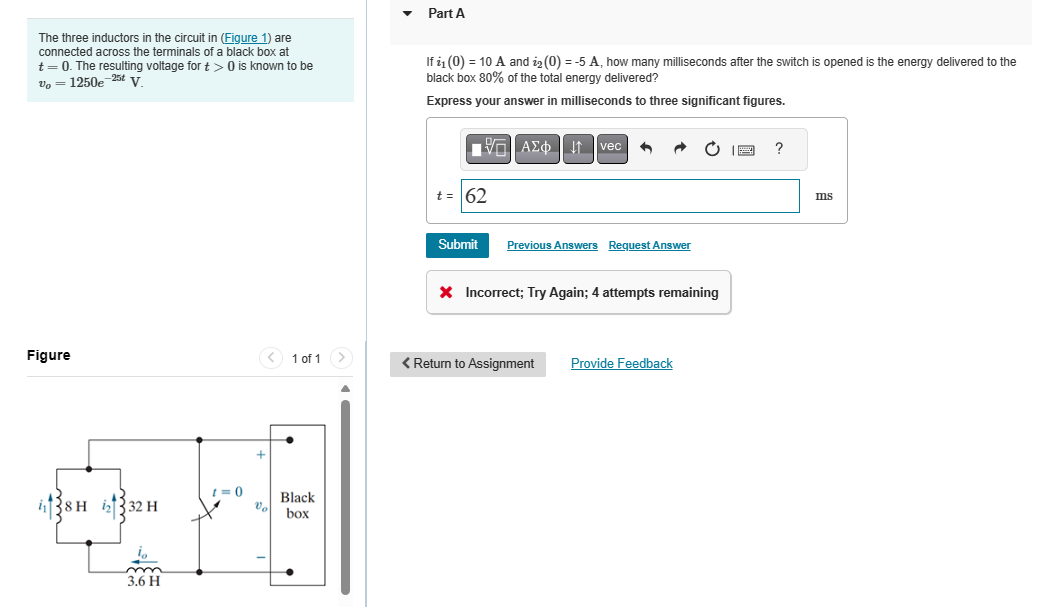Image resolution: width=1042 pixels, height=607 pixels.
Task: Insert a vector using the vec icon
Action: pyautogui.click(x=611, y=148)
